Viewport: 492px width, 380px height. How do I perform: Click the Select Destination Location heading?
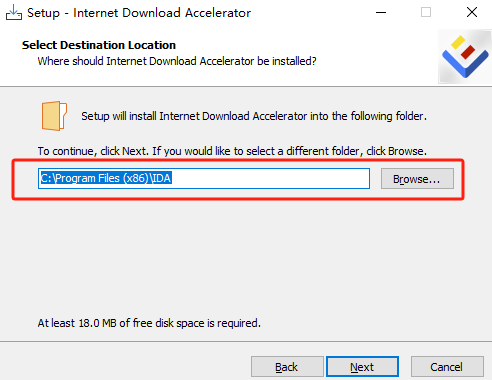(x=99, y=45)
